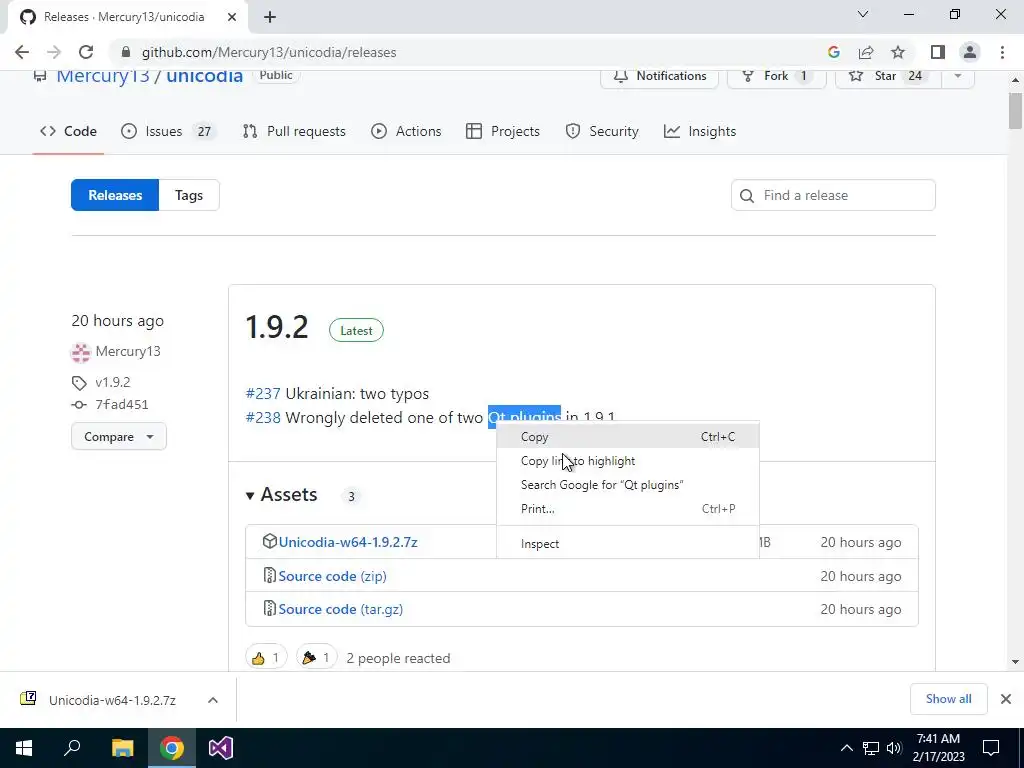Open the volume control in tray
The width and height of the screenshot is (1024, 768).
[x=894, y=748]
